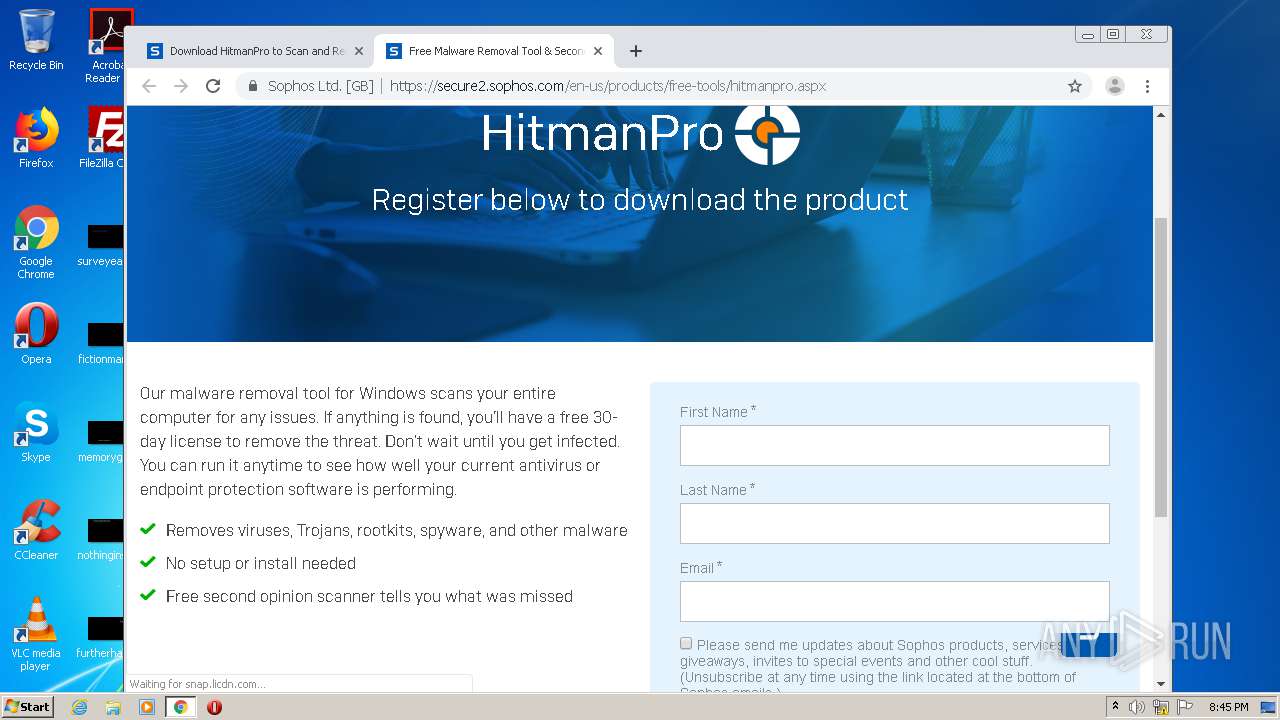Open the FileZilla desktop shortcut
Image resolution: width=1280 pixels, height=720 pixels.
coord(102,137)
